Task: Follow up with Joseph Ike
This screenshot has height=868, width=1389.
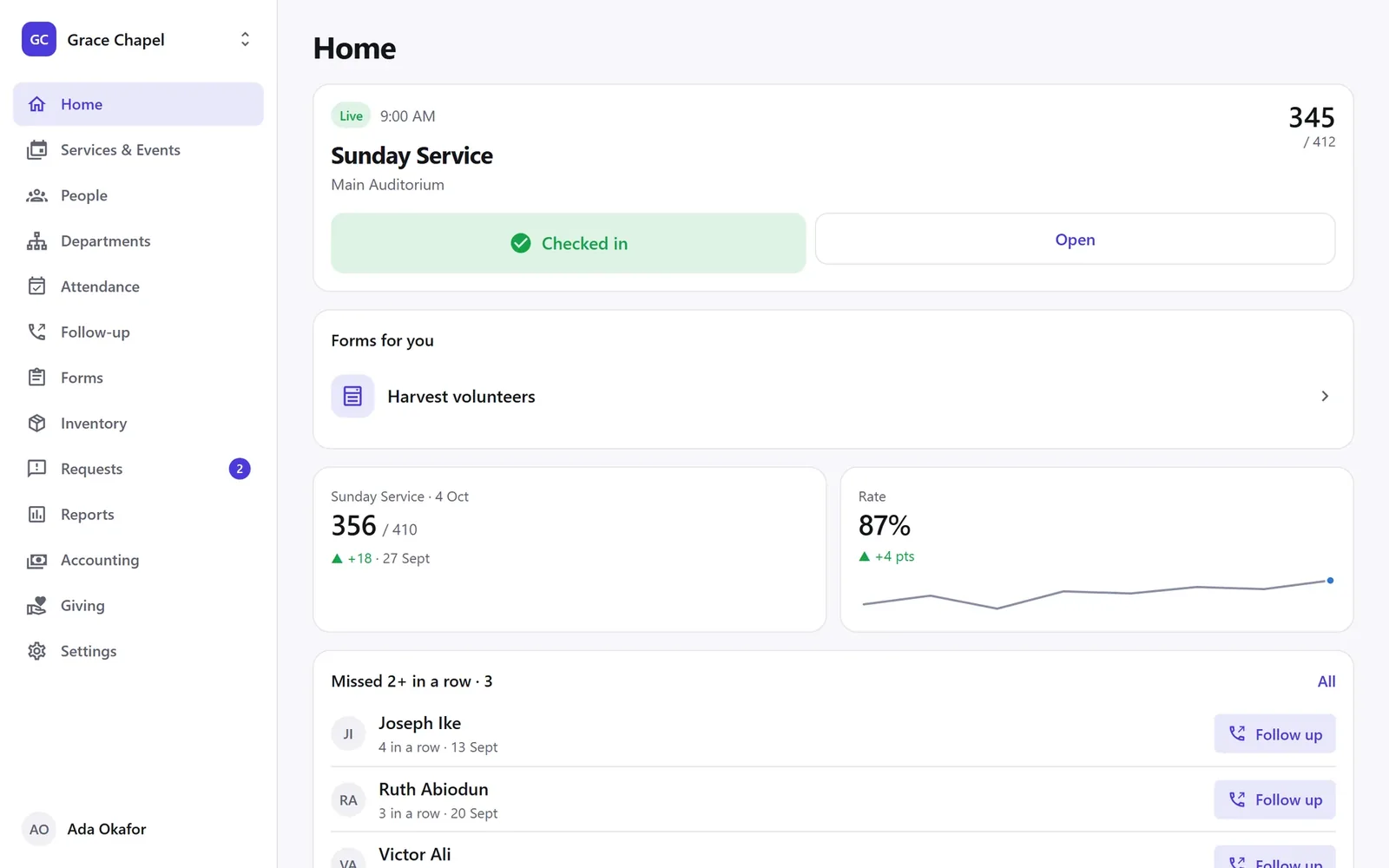Action: (1274, 734)
